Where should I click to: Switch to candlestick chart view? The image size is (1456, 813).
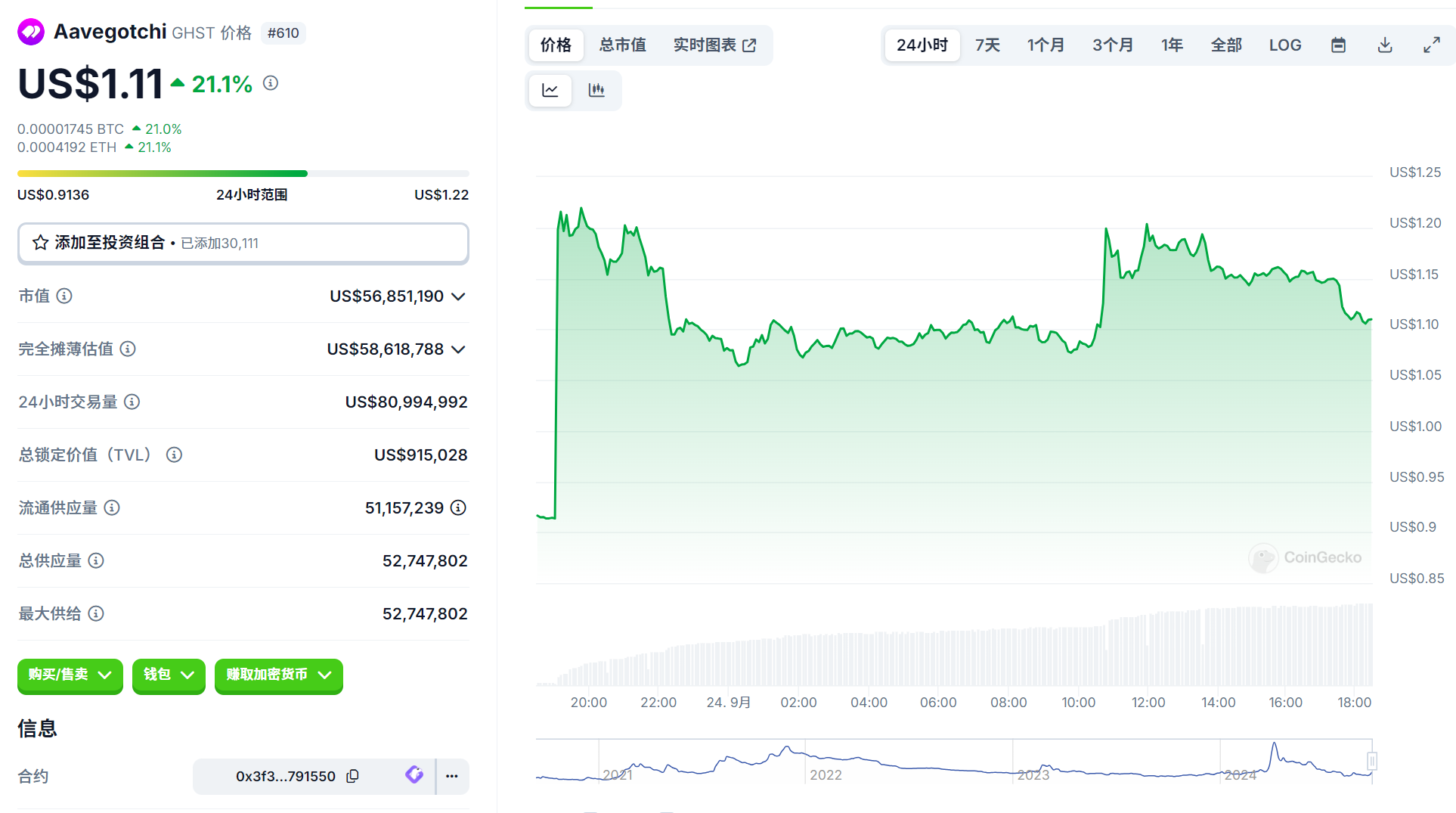[x=596, y=91]
